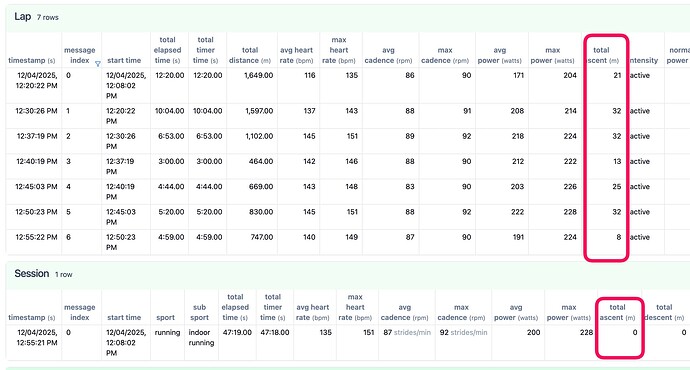The height and width of the screenshot is (370, 690).
Task: Click the Lap avg heart rate header
Action: point(297,55)
